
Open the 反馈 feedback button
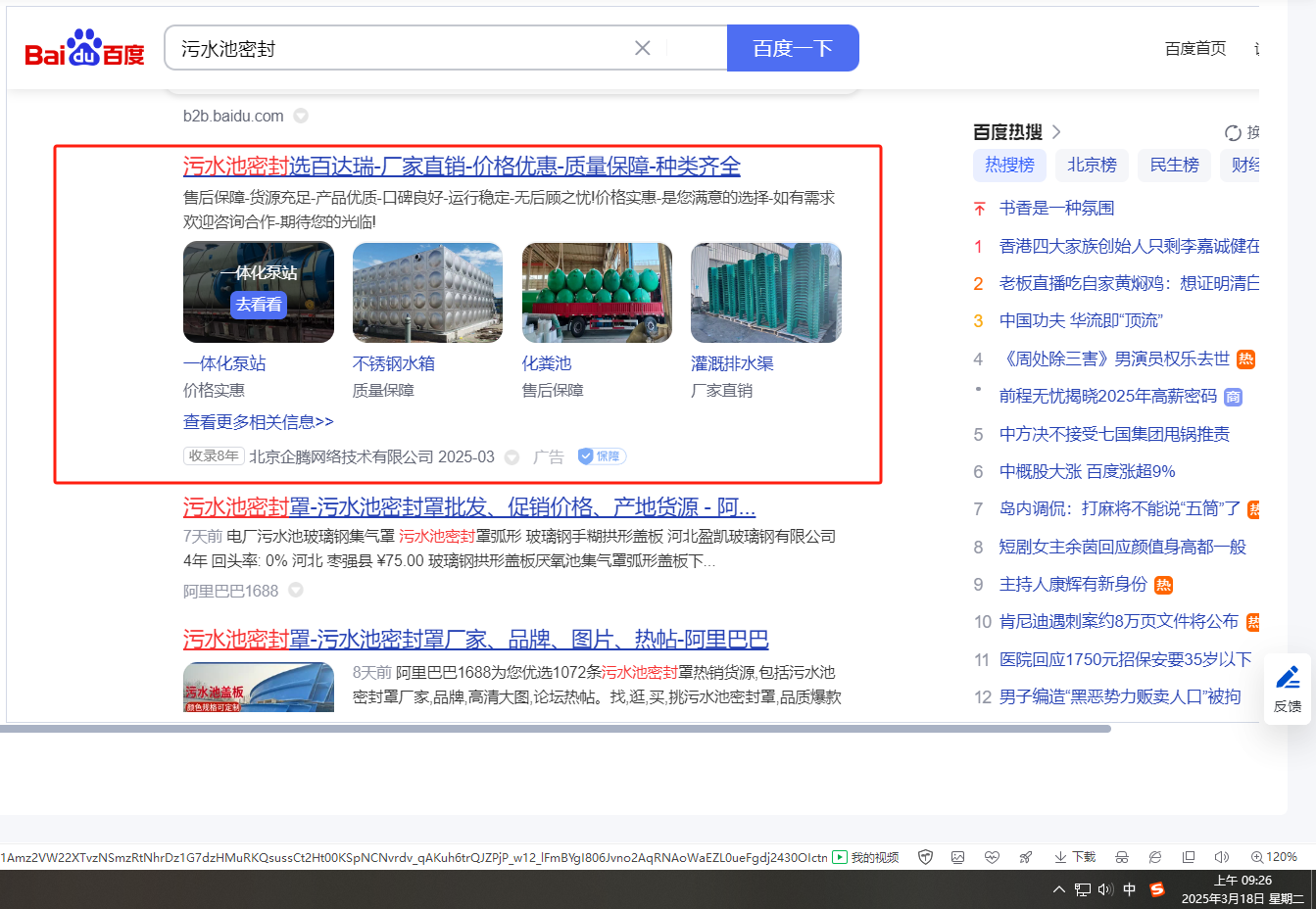[1288, 689]
